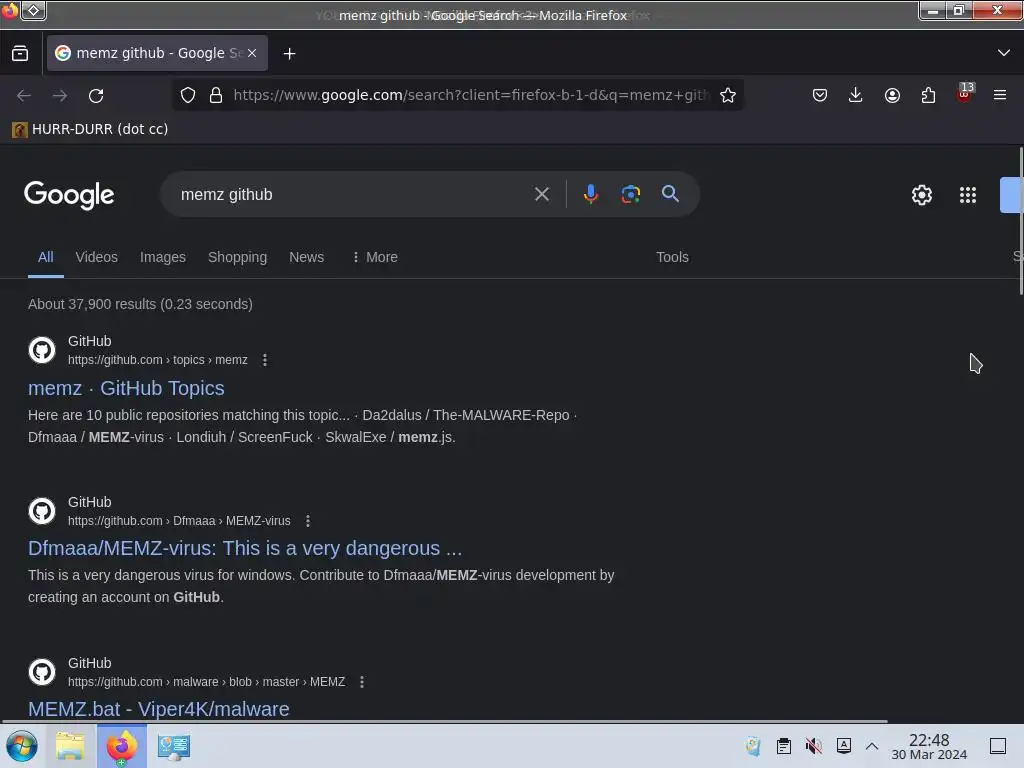Click the GitHub favicon of first result

coord(42,350)
